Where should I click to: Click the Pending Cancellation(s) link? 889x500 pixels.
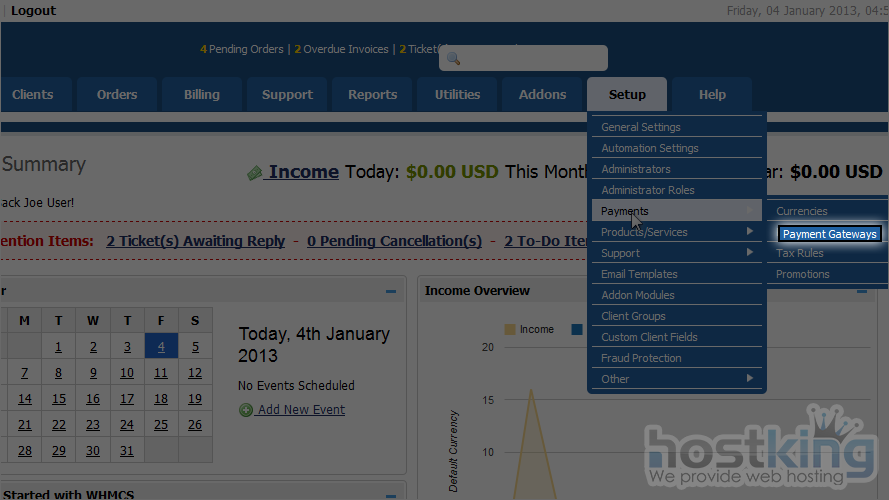click(x=394, y=241)
